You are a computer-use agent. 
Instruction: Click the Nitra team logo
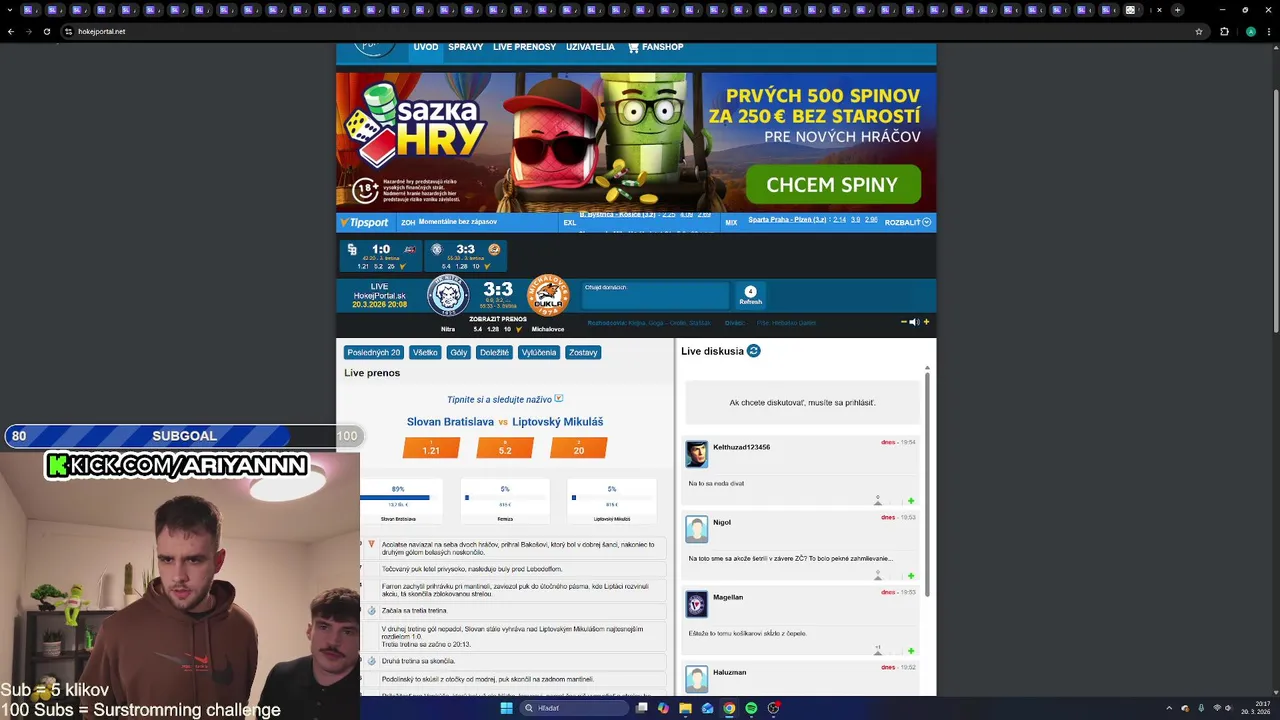(x=448, y=295)
